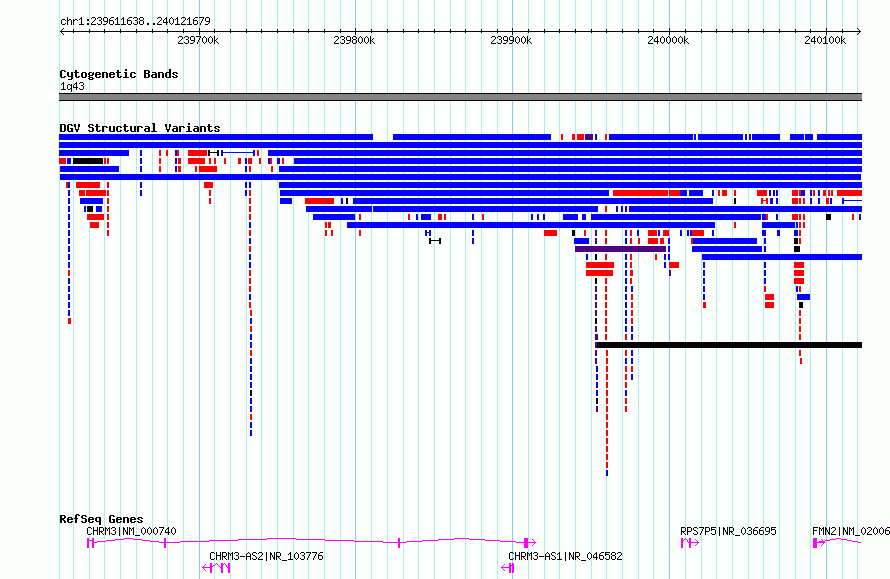Screen dimensions: 890x579
Task: Select the Cytogenetic Bands track title
Action: point(119,74)
